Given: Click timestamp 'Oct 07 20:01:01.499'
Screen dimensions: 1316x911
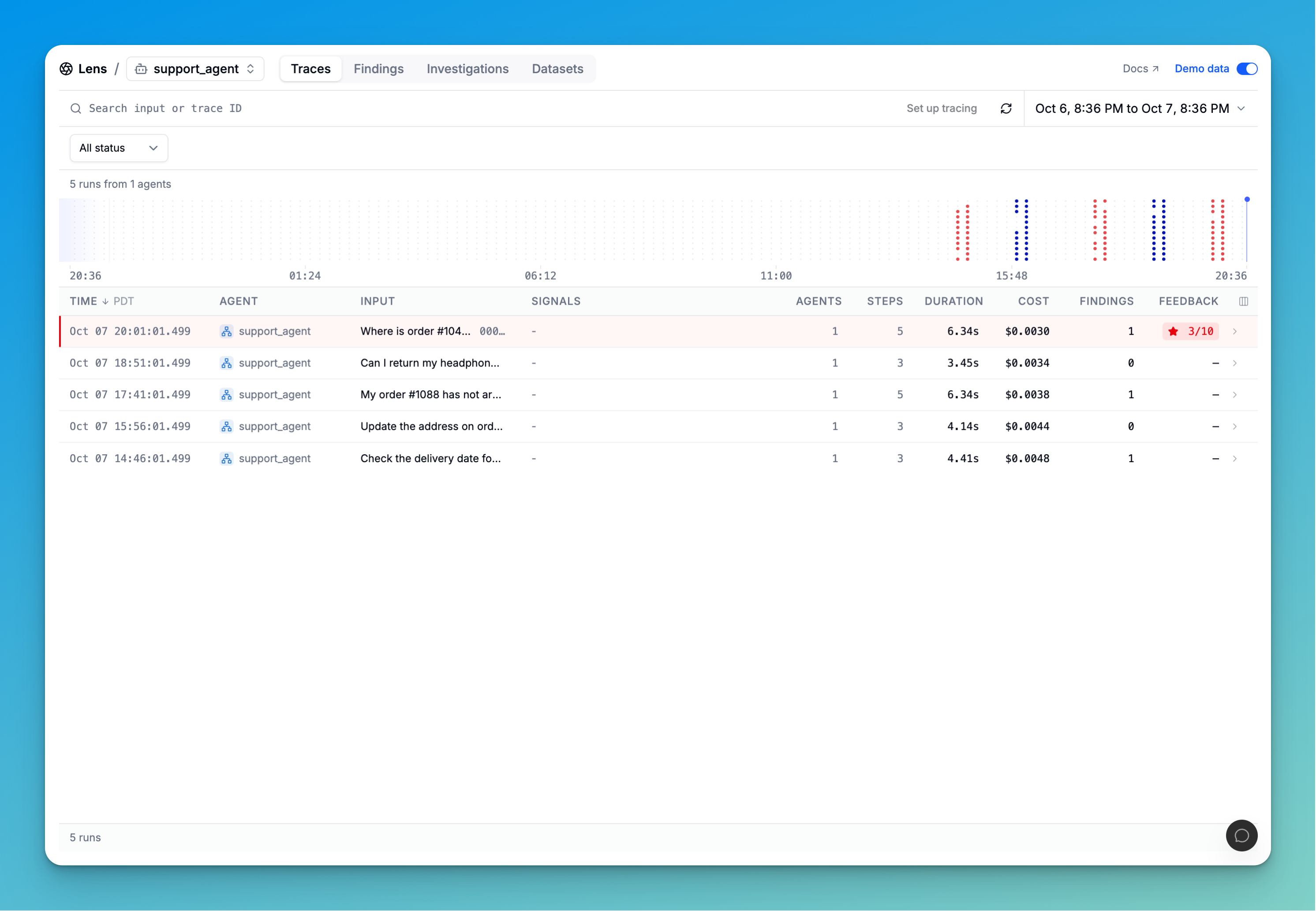Looking at the screenshot, I should pyautogui.click(x=130, y=331).
